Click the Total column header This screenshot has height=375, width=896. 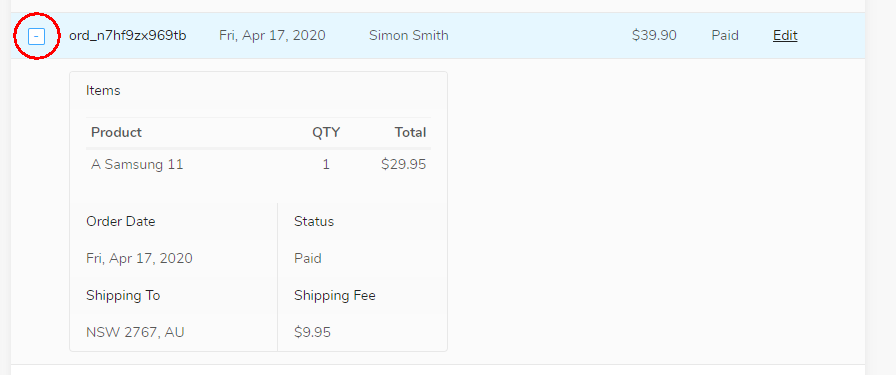[410, 132]
